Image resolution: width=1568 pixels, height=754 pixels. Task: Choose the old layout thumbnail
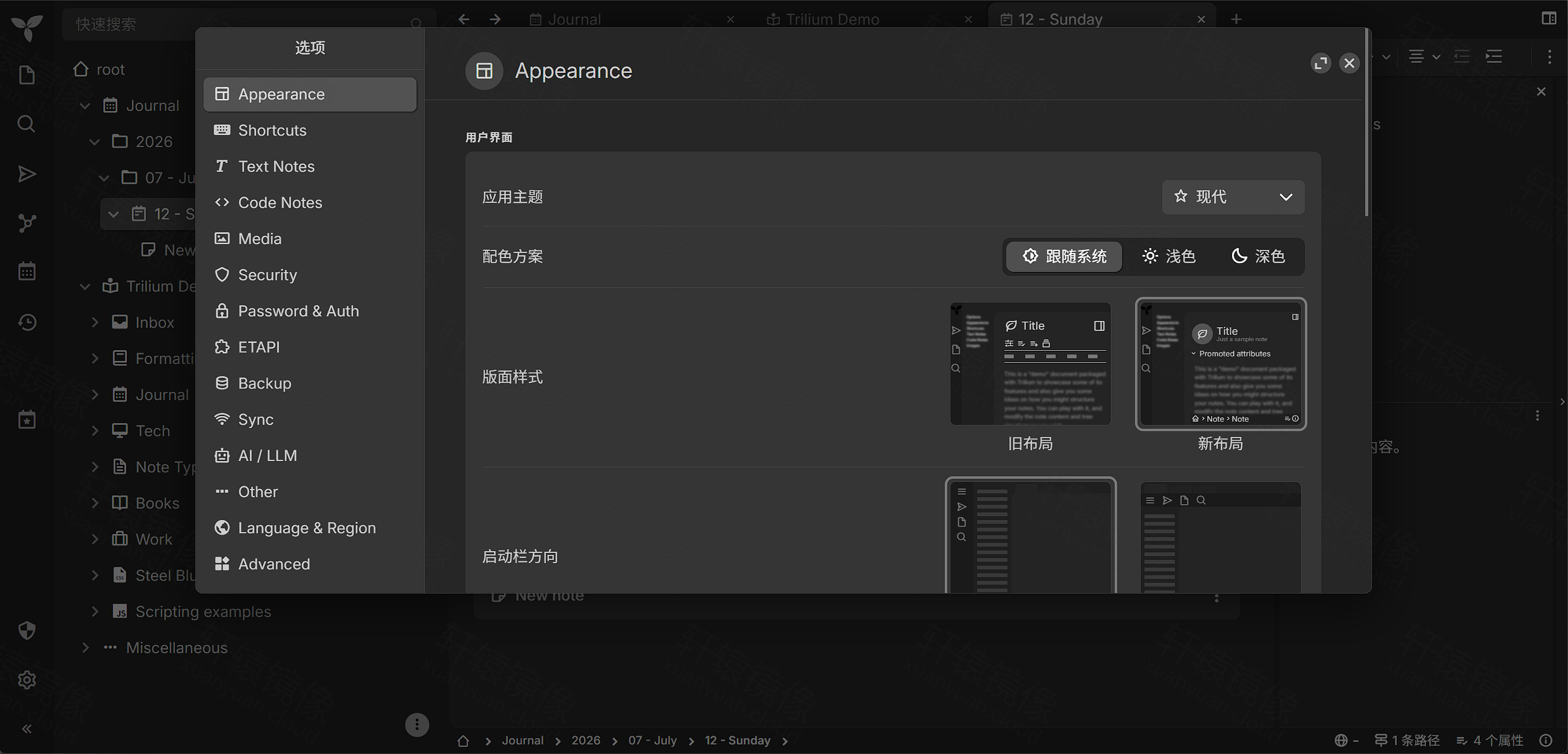point(1030,364)
